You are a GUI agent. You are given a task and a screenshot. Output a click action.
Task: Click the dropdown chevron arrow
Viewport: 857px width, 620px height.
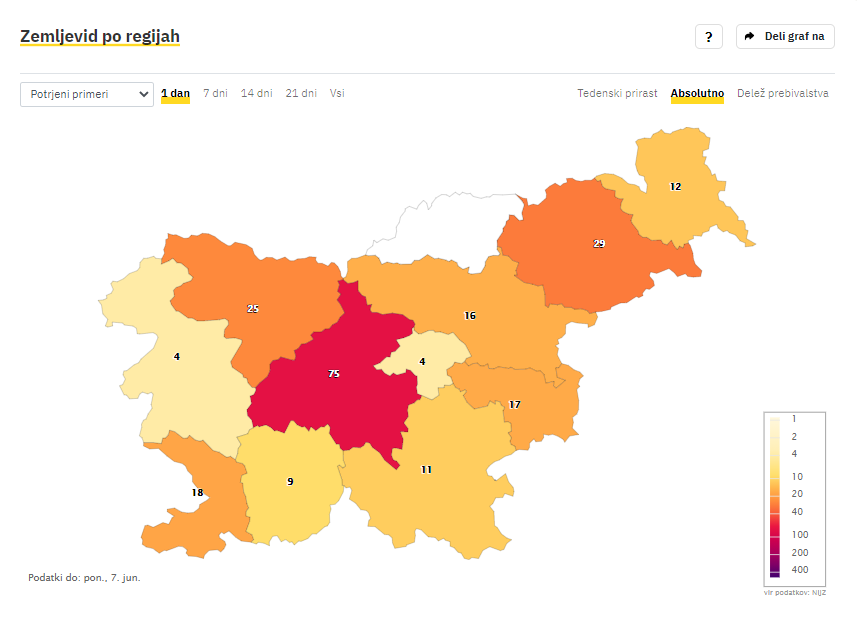coord(143,94)
